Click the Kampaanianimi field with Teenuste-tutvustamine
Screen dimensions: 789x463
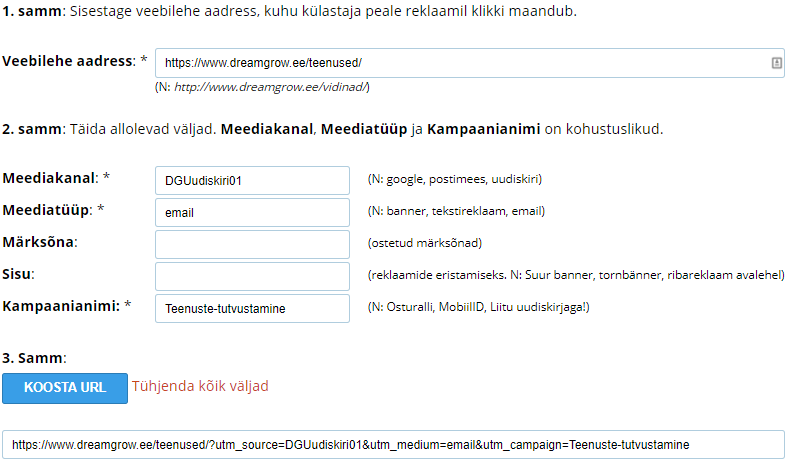[x=252, y=308]
